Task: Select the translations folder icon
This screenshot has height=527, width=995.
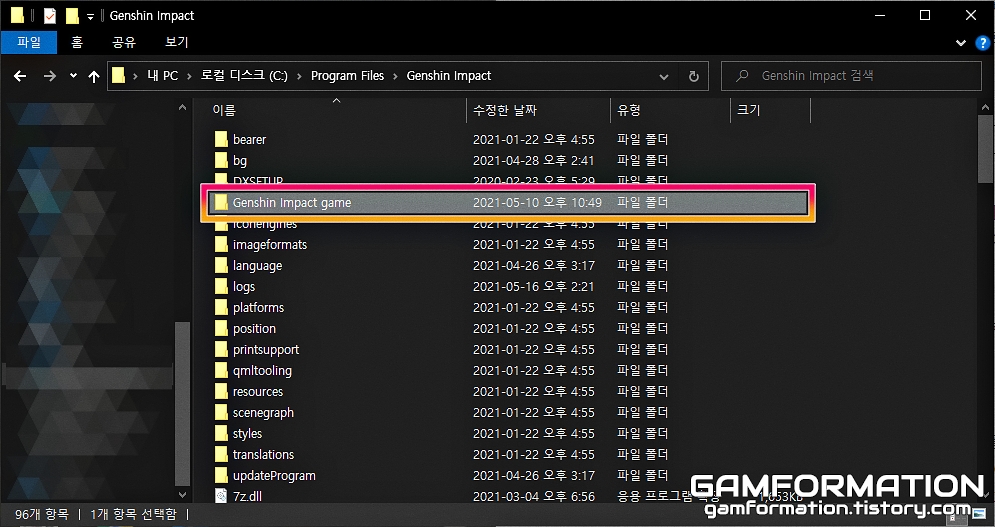Action: (x=221, y=454)
